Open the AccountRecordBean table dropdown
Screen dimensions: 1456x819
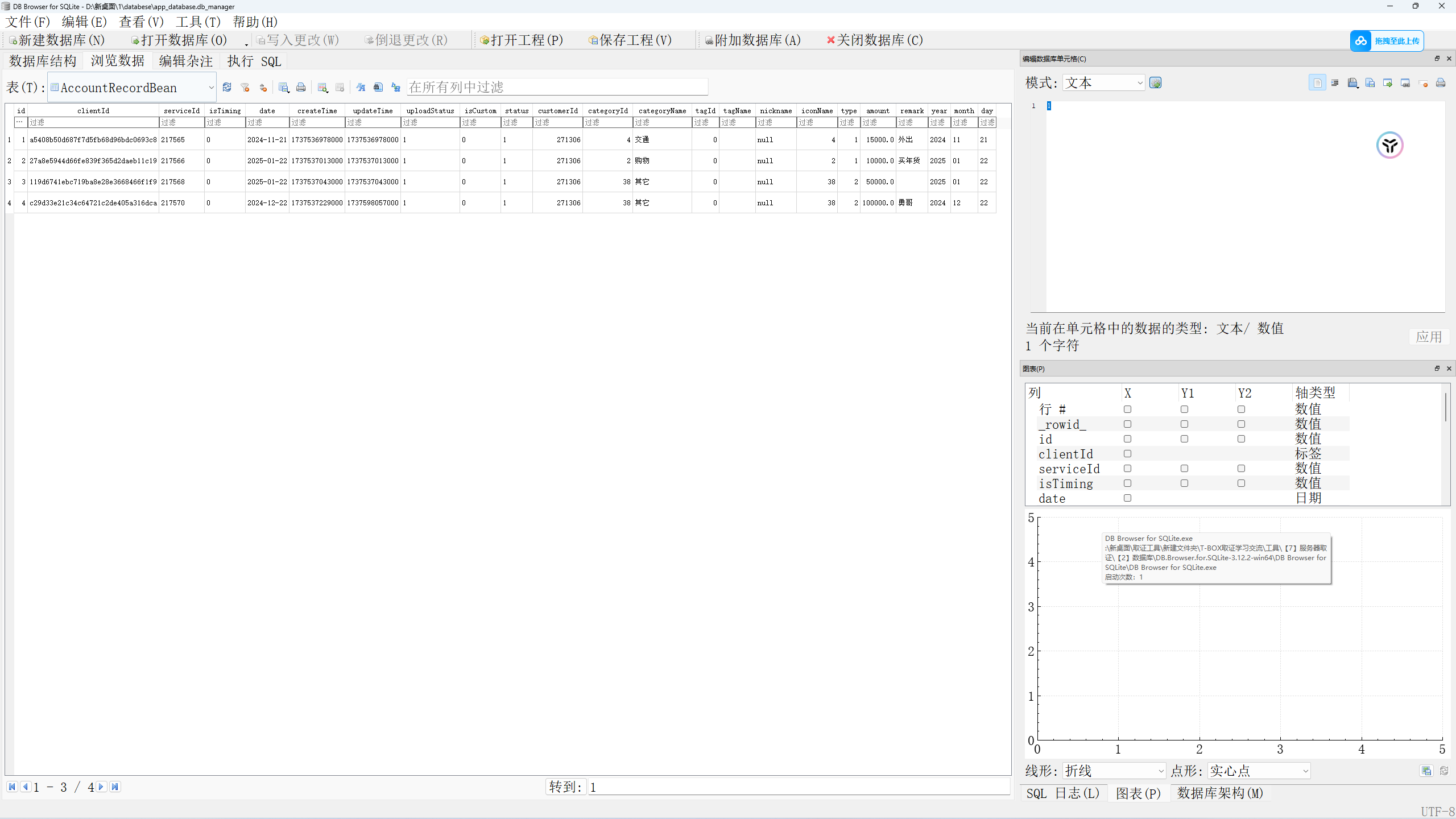click(132, 88)
